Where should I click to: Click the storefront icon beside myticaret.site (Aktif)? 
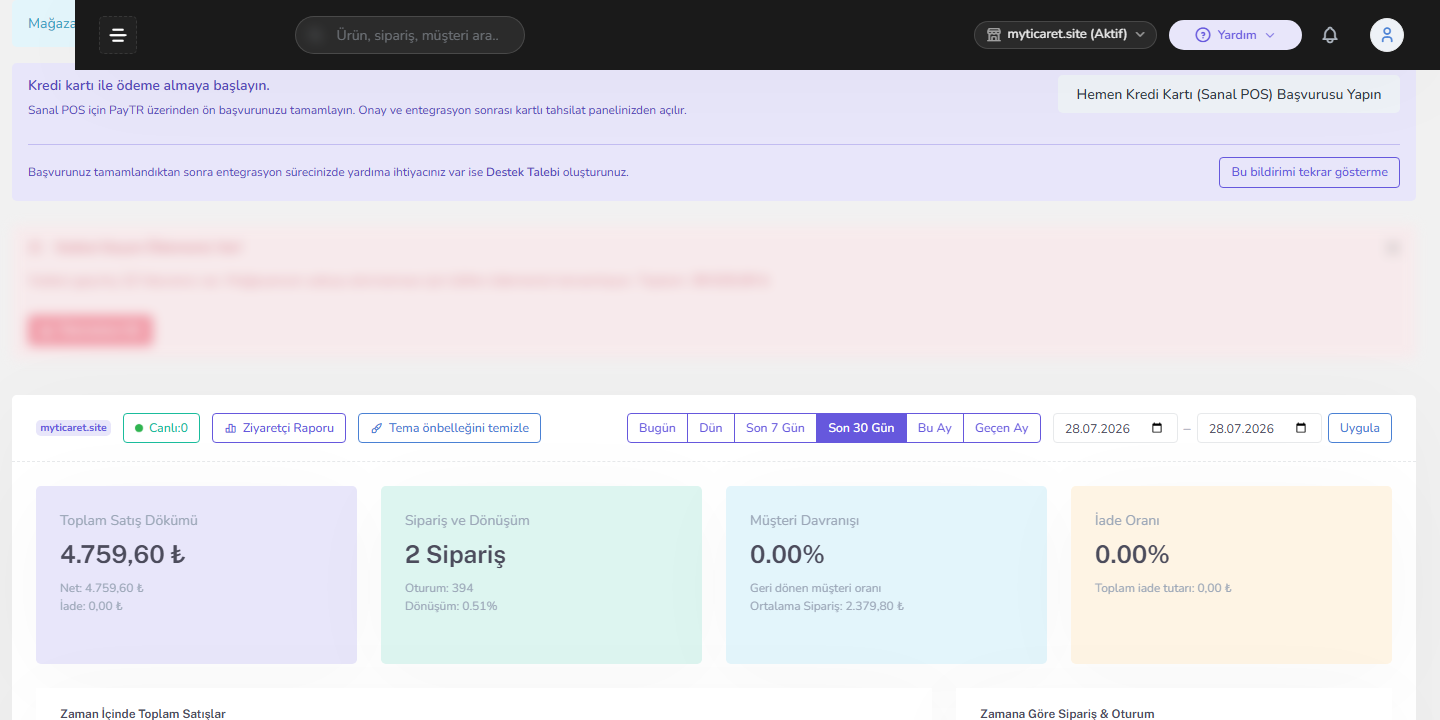pos(994,35)
